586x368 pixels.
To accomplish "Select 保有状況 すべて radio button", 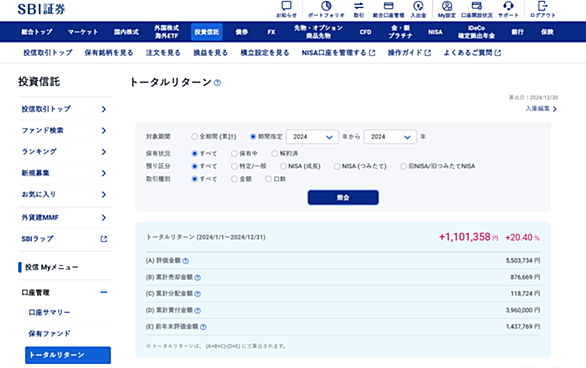I will click(x=194, y=154).
